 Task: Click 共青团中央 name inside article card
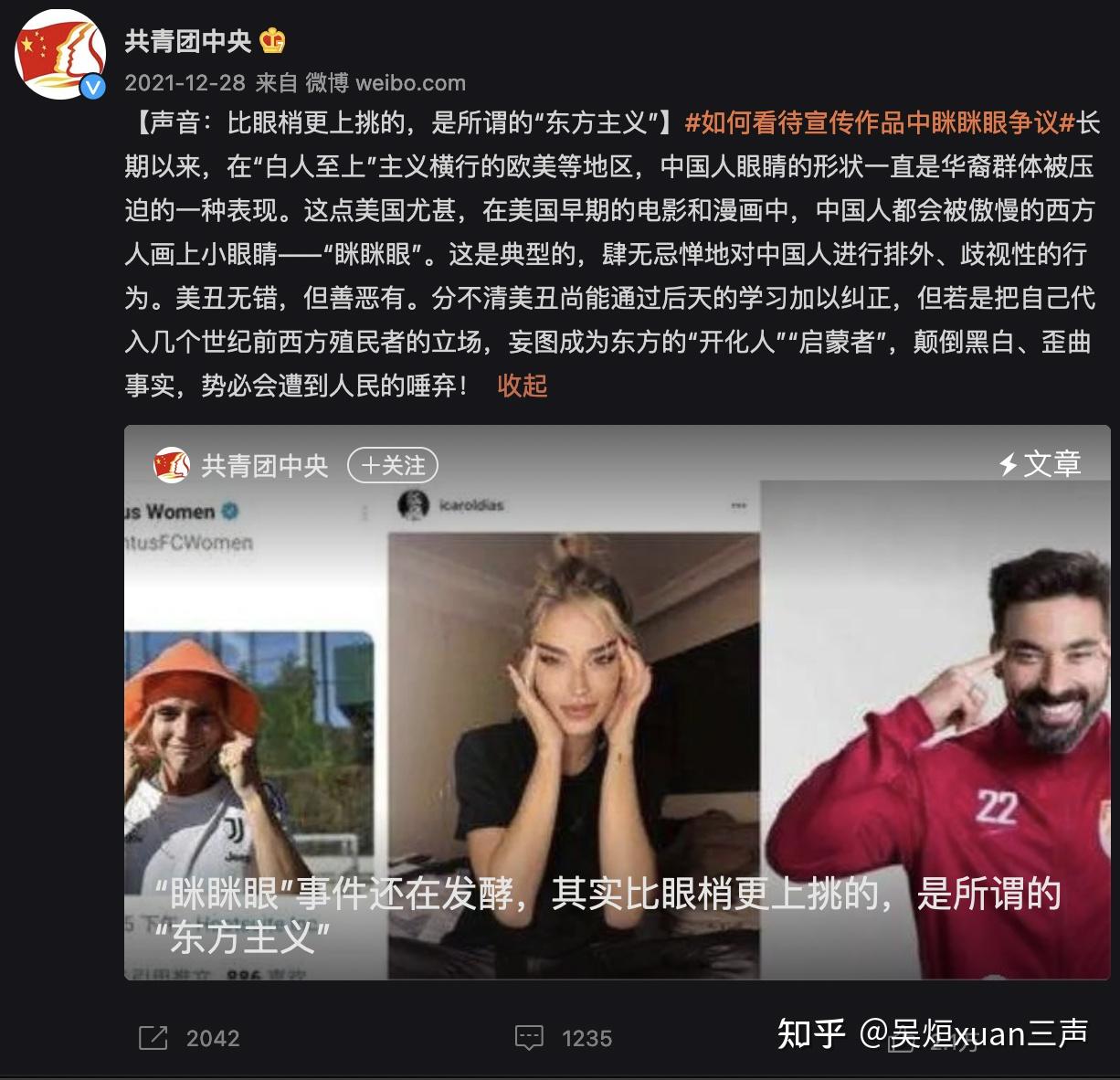pos(264,466)
